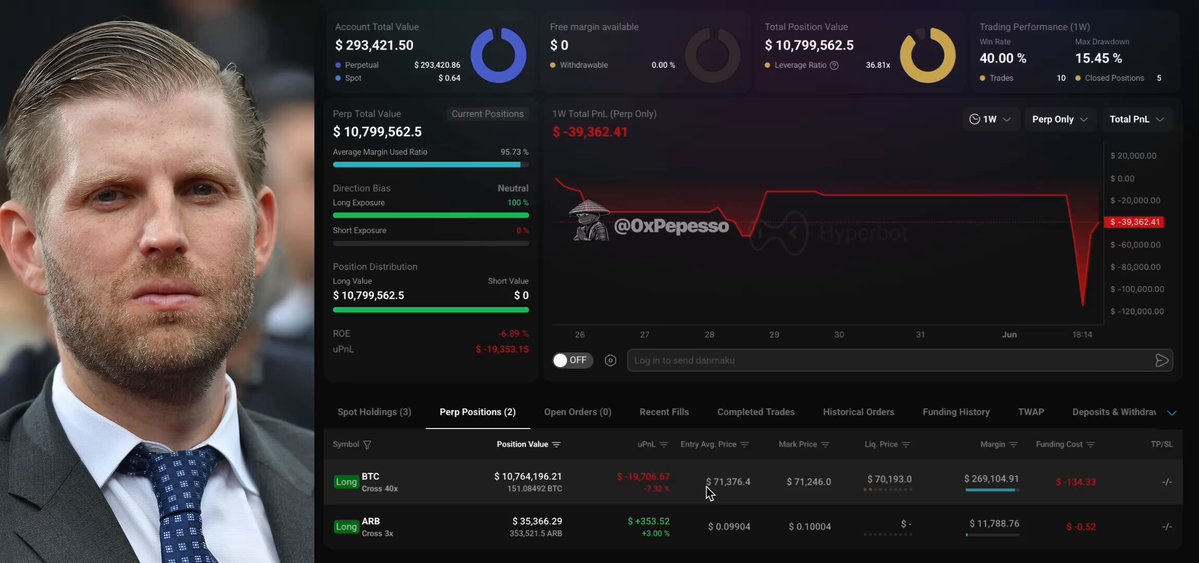Screen dimensions: 1199x563
Task: Switch to Recent Fills tab
Action: coord(664,412)
